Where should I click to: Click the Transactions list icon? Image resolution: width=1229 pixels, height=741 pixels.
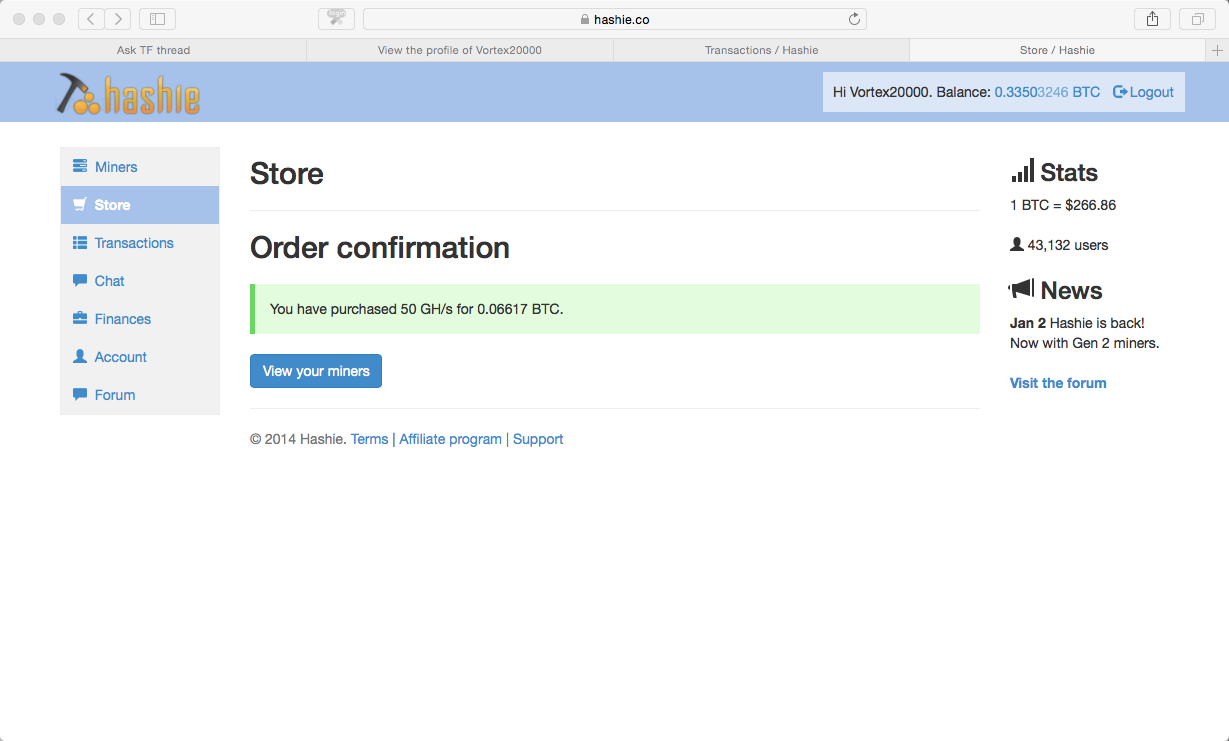80,243
